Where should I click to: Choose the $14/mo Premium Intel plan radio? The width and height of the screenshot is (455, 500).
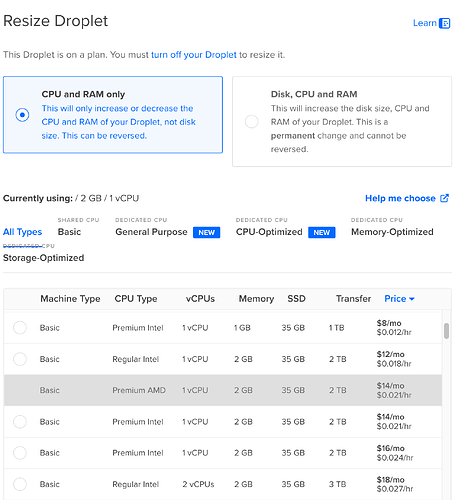(x=20, y=422)
